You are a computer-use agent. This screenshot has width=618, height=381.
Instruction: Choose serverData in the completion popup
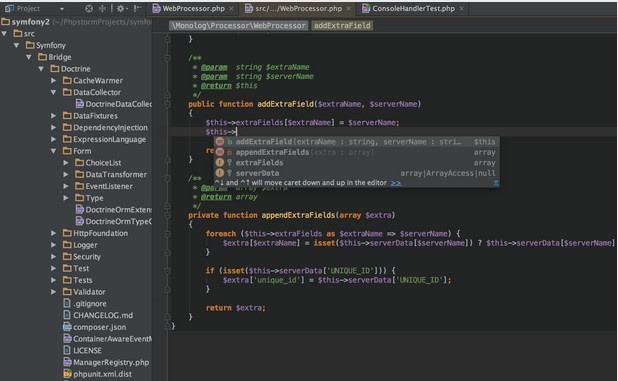click(x=357, y=173)
